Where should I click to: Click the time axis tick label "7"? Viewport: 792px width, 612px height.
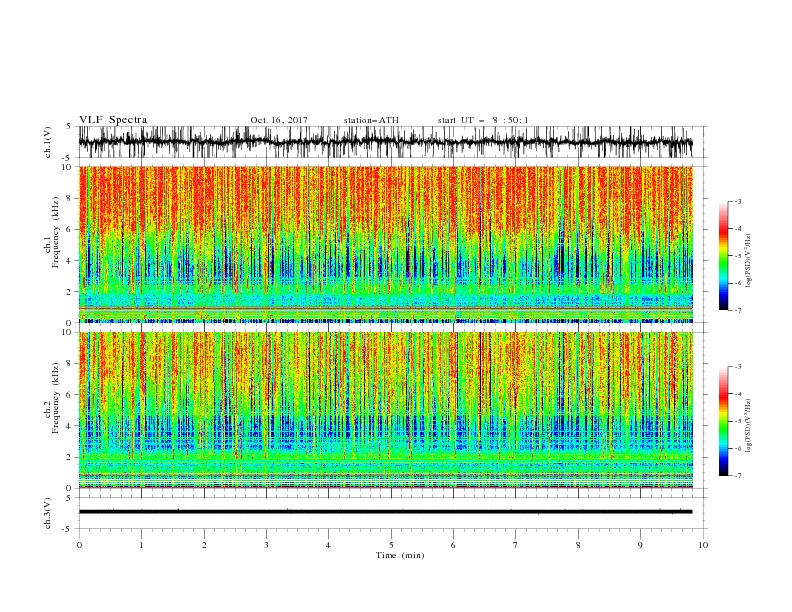coord(516,545)
